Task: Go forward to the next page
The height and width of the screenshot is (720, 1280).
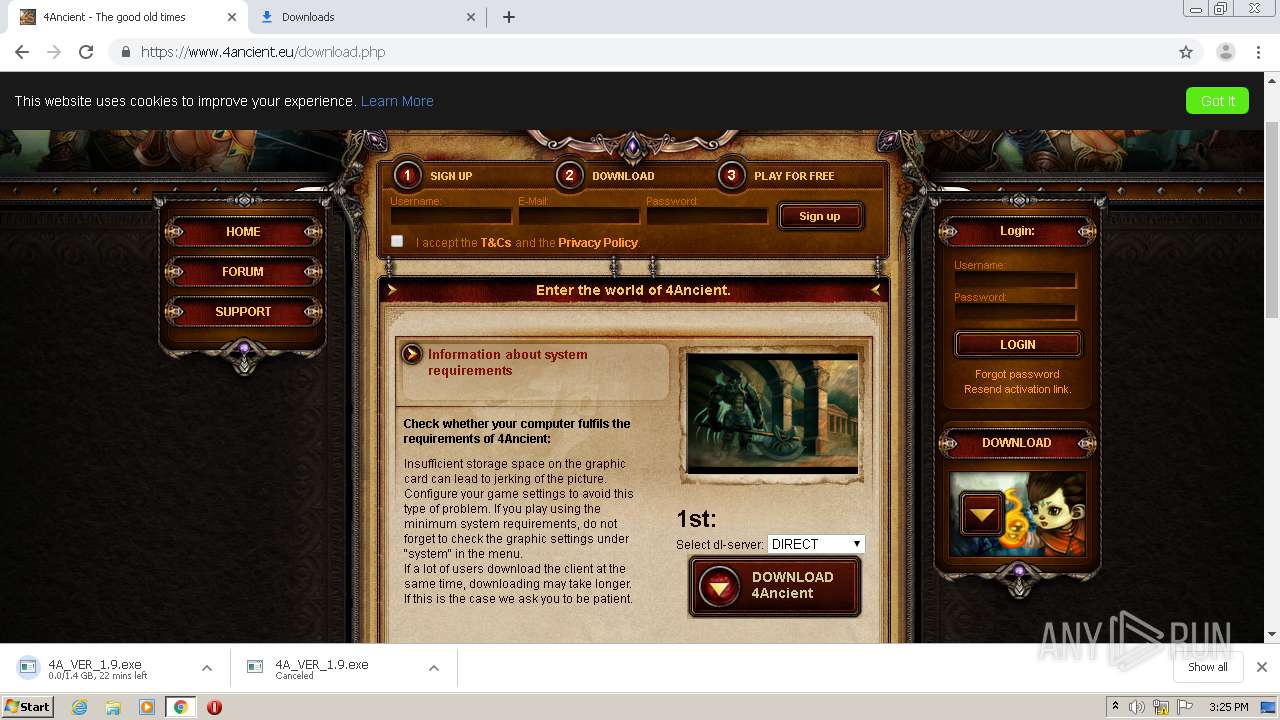Action: pyautogui.click(x=54, y=52)
